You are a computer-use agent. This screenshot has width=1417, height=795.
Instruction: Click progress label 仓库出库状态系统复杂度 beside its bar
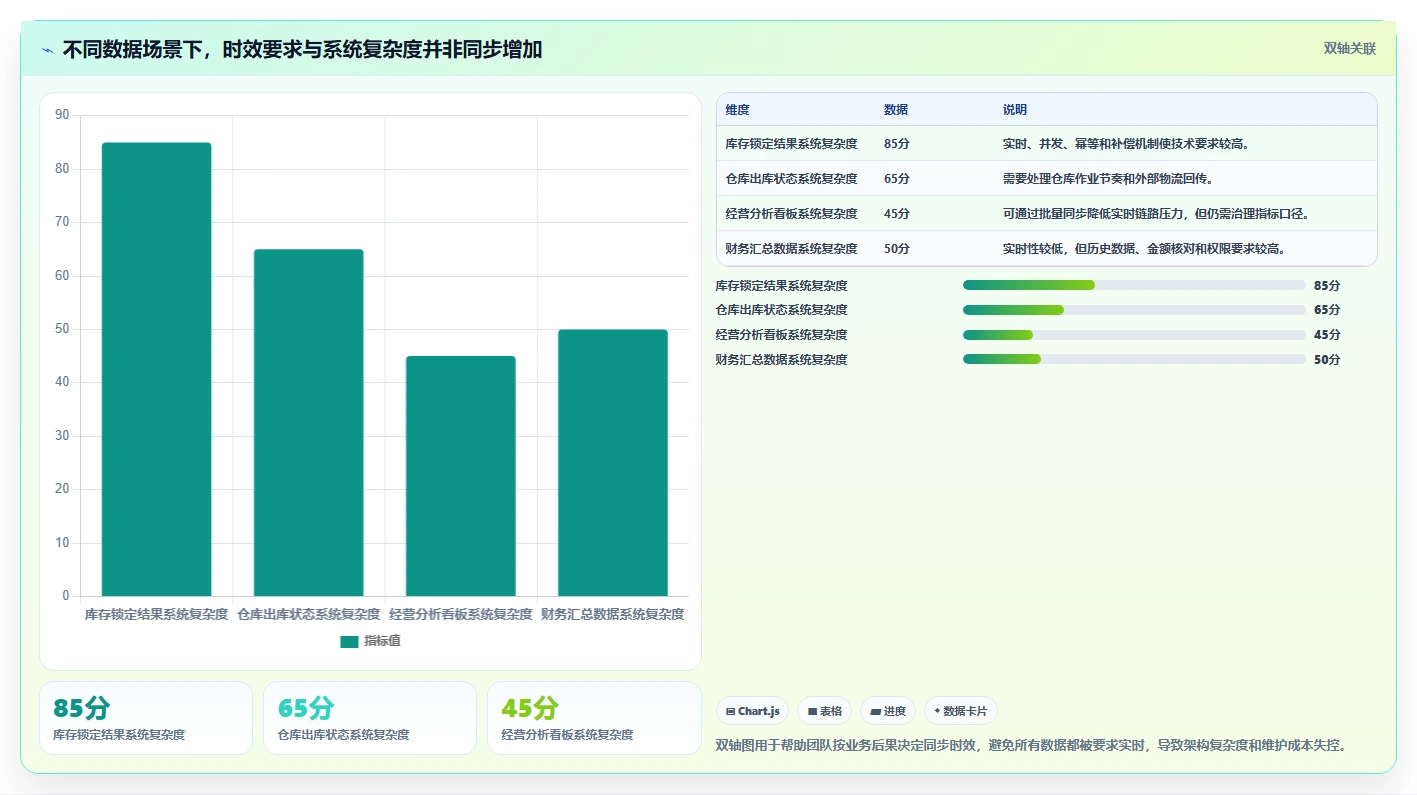tap(782, 310)
